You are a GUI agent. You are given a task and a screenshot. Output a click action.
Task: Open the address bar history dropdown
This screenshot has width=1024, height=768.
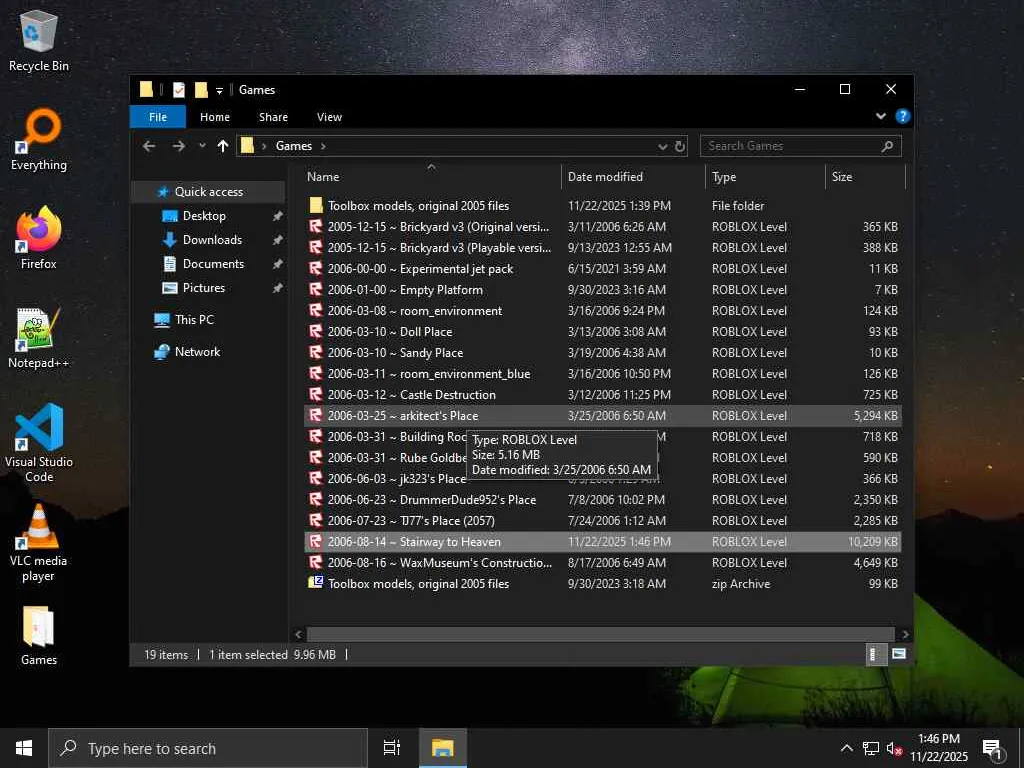click(x=662, y=146)
